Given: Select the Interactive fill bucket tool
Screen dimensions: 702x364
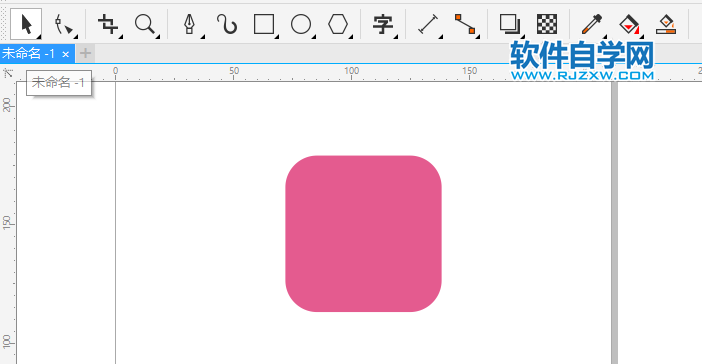Looking at the screenshot, I should (x=629, y=24).
